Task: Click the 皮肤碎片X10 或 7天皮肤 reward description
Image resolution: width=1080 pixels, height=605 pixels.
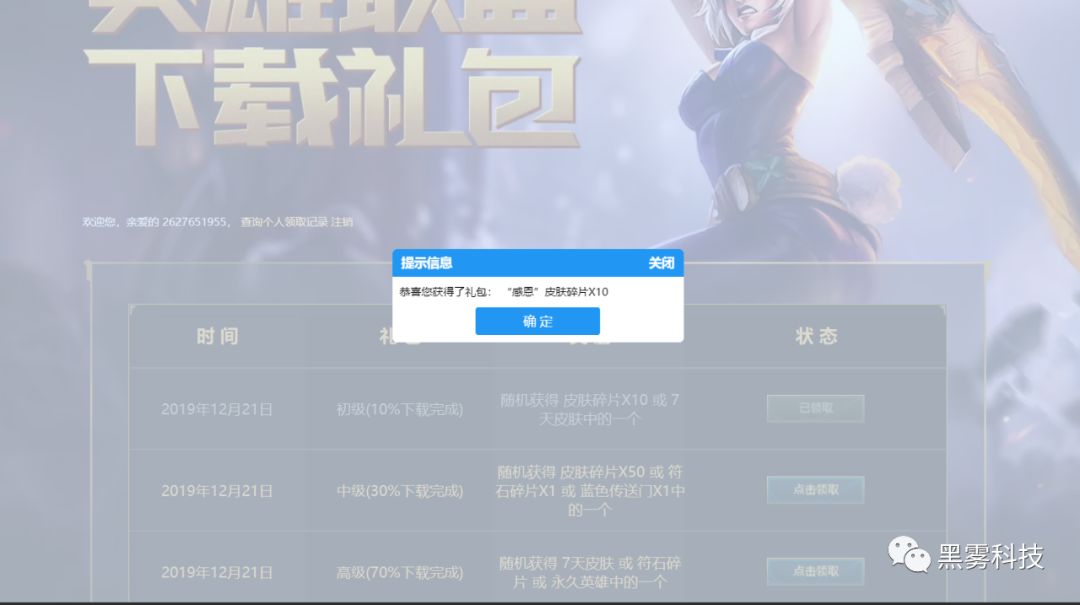Action: 590,409
